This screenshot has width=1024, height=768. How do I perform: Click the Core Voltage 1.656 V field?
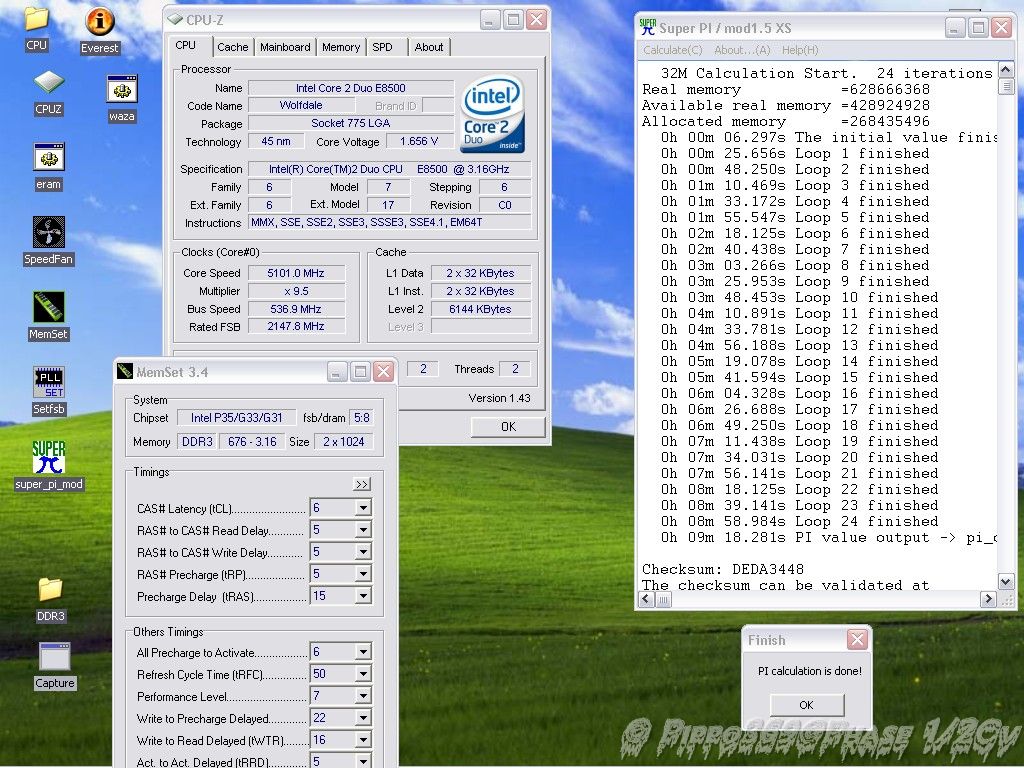coord(419,141)
